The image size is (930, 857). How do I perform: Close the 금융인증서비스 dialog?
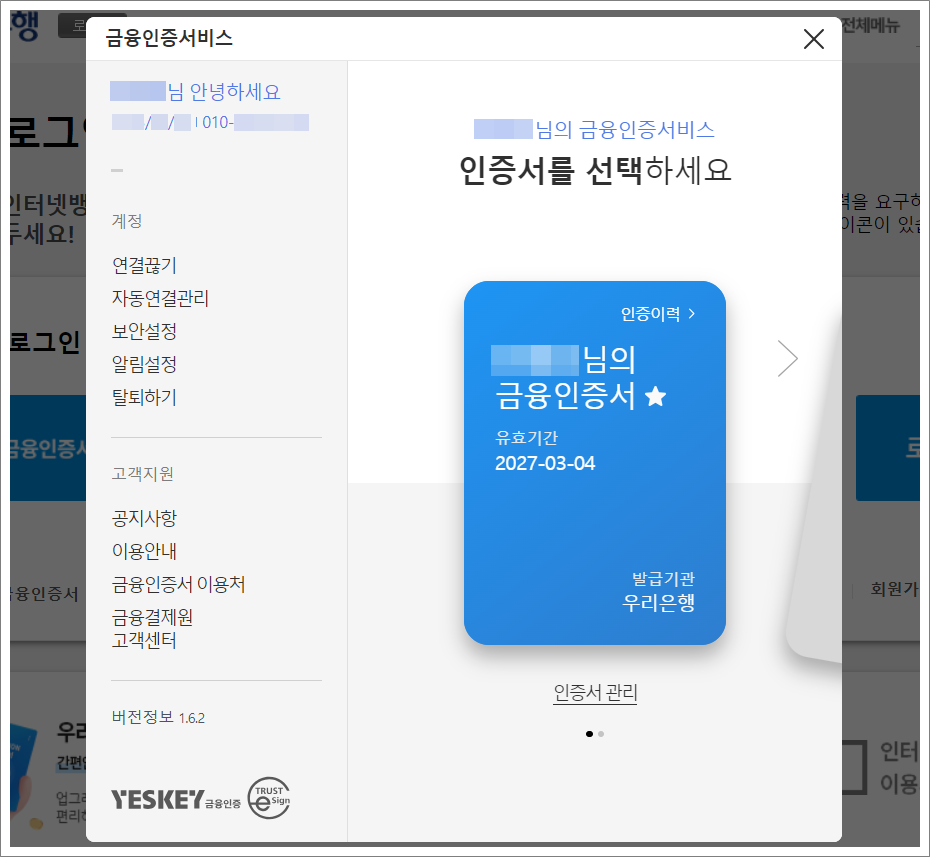[813, 39]
